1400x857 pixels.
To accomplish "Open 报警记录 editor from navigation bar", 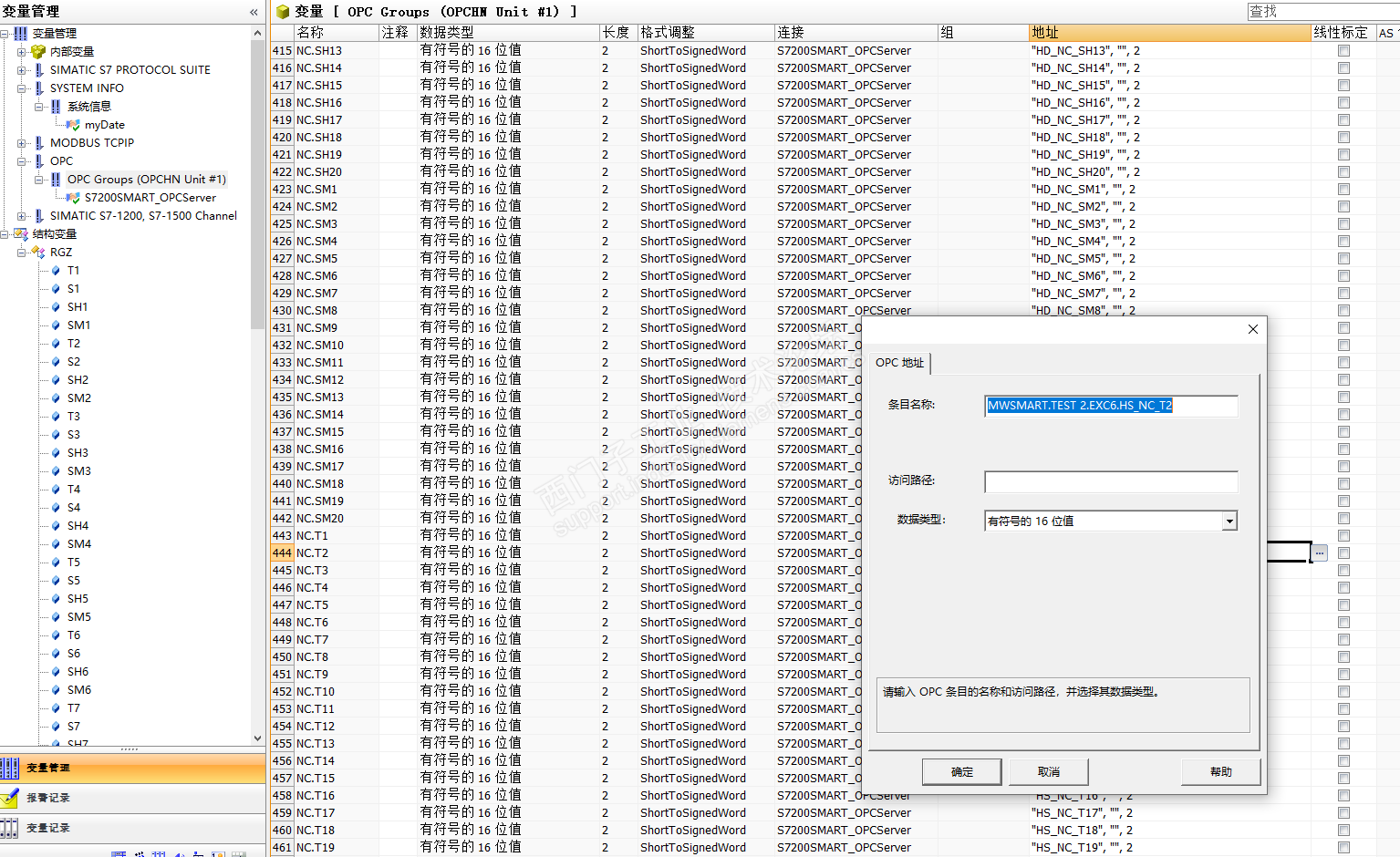I will (132, 799).
